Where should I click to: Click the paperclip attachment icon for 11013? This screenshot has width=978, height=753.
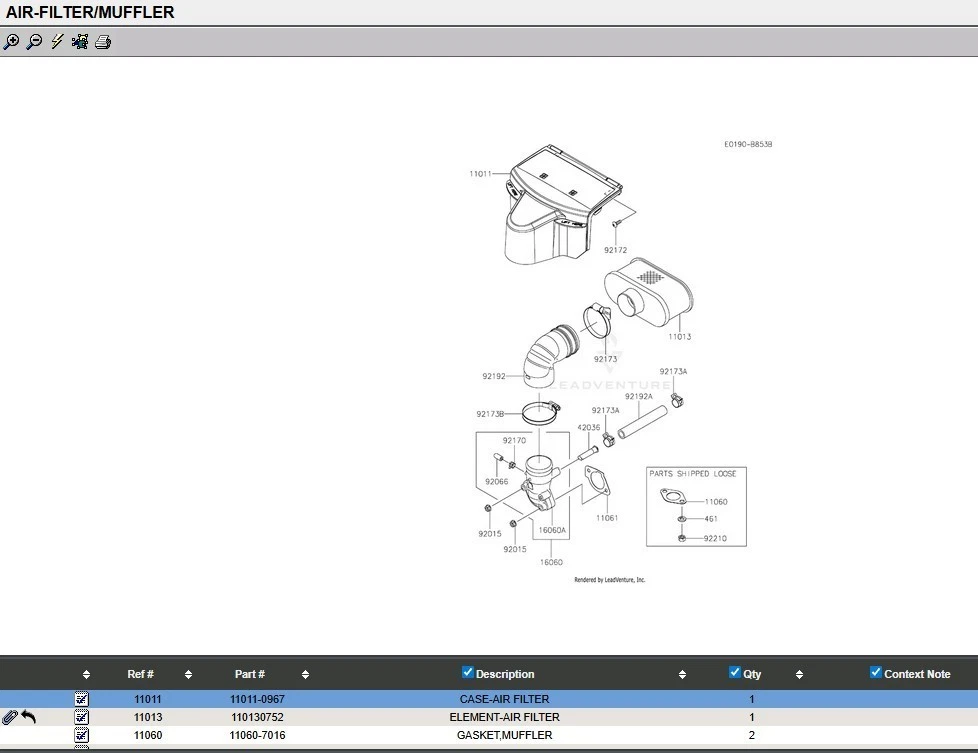click(10, 717)
